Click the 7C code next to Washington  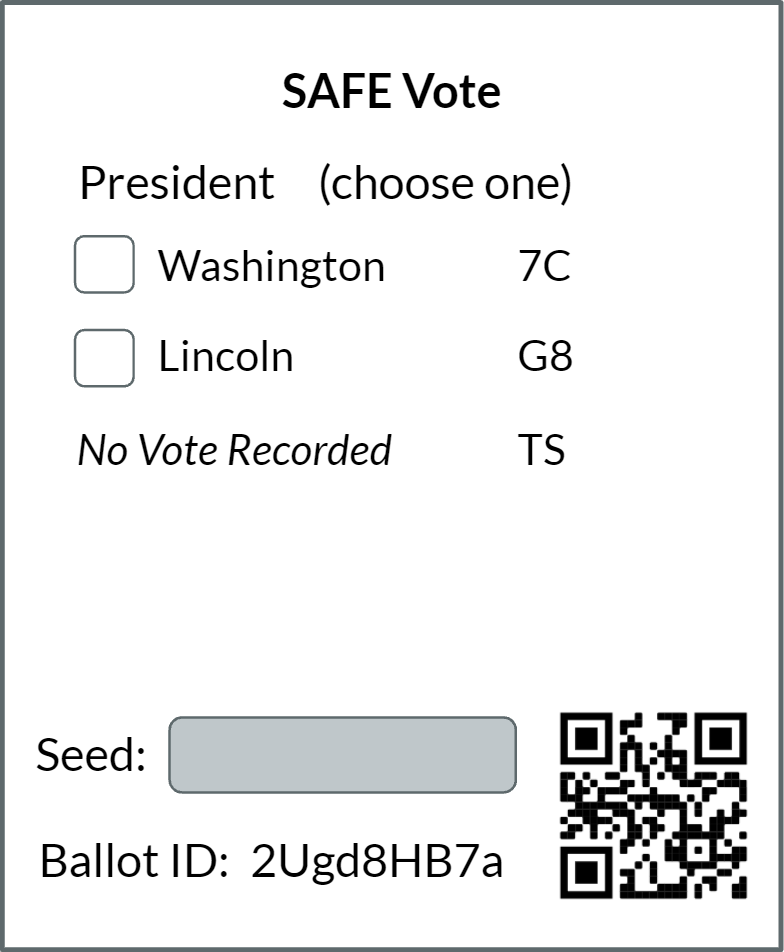[544, 266]
